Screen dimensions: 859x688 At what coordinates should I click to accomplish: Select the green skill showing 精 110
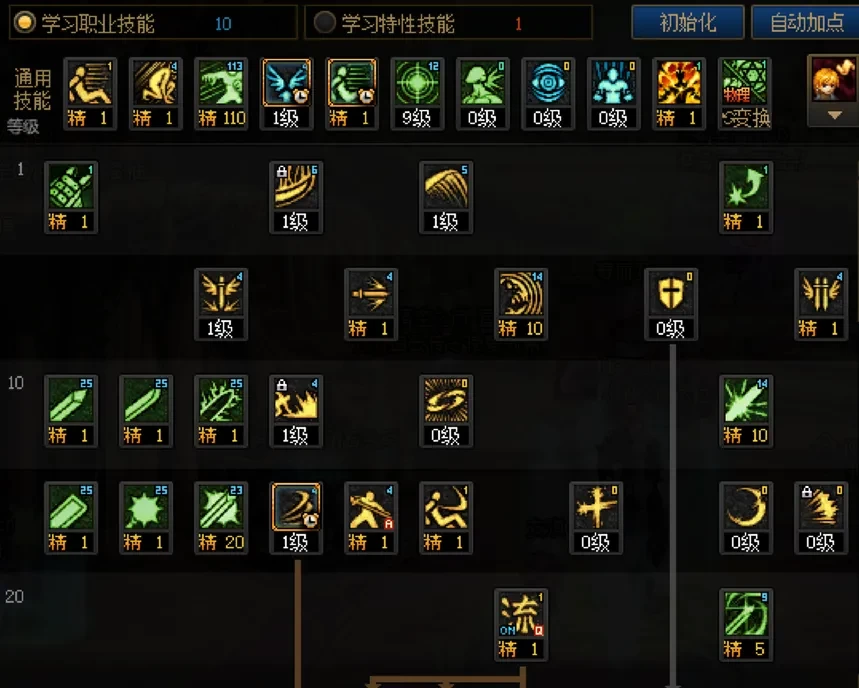(x=221, y=94)
